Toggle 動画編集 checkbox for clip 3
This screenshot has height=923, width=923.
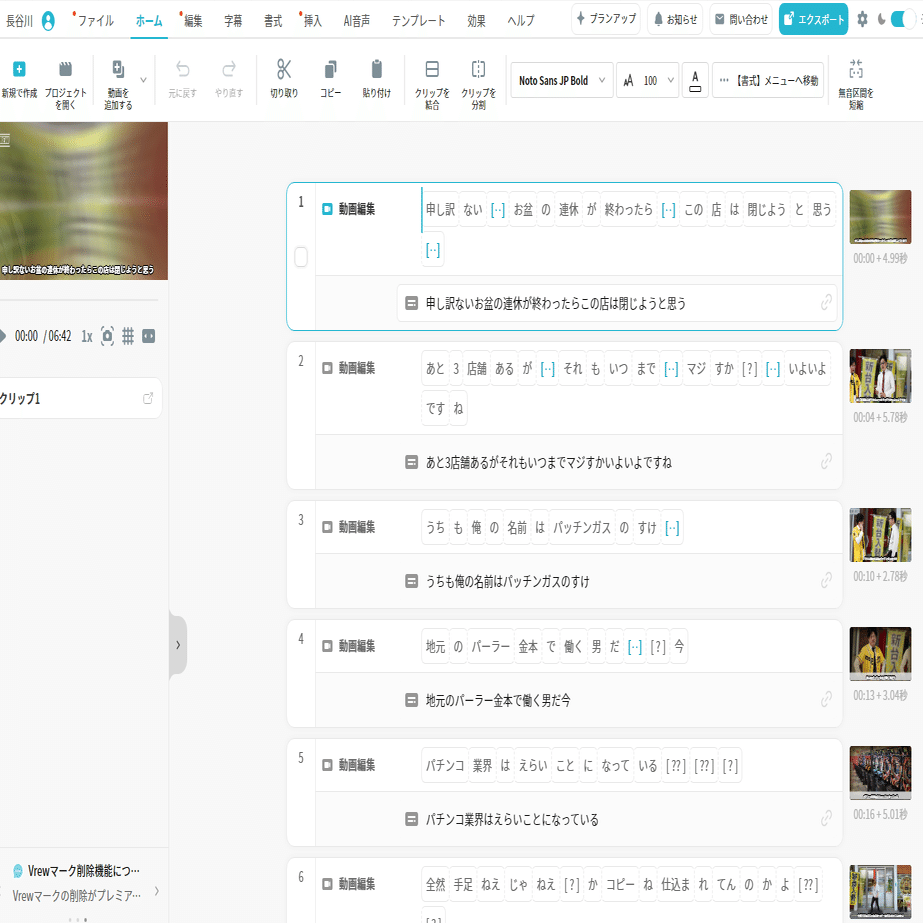pyautogui.click(x=327, y=527)
